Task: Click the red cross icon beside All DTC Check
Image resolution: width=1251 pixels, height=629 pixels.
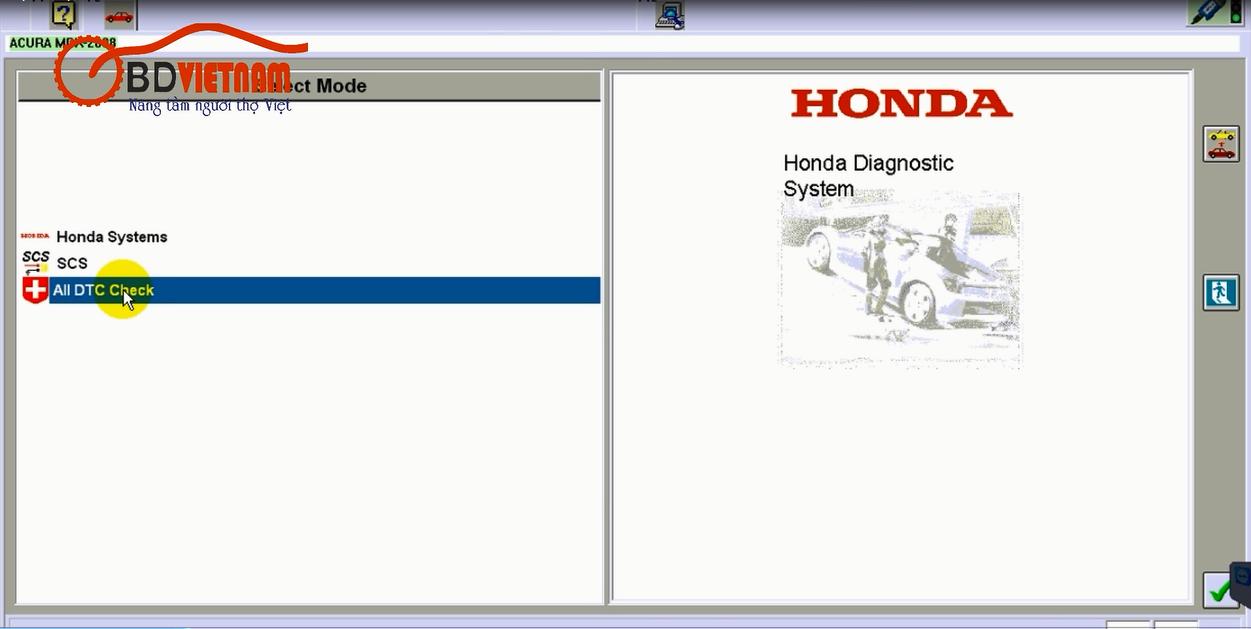Action: tap(35, 290)
